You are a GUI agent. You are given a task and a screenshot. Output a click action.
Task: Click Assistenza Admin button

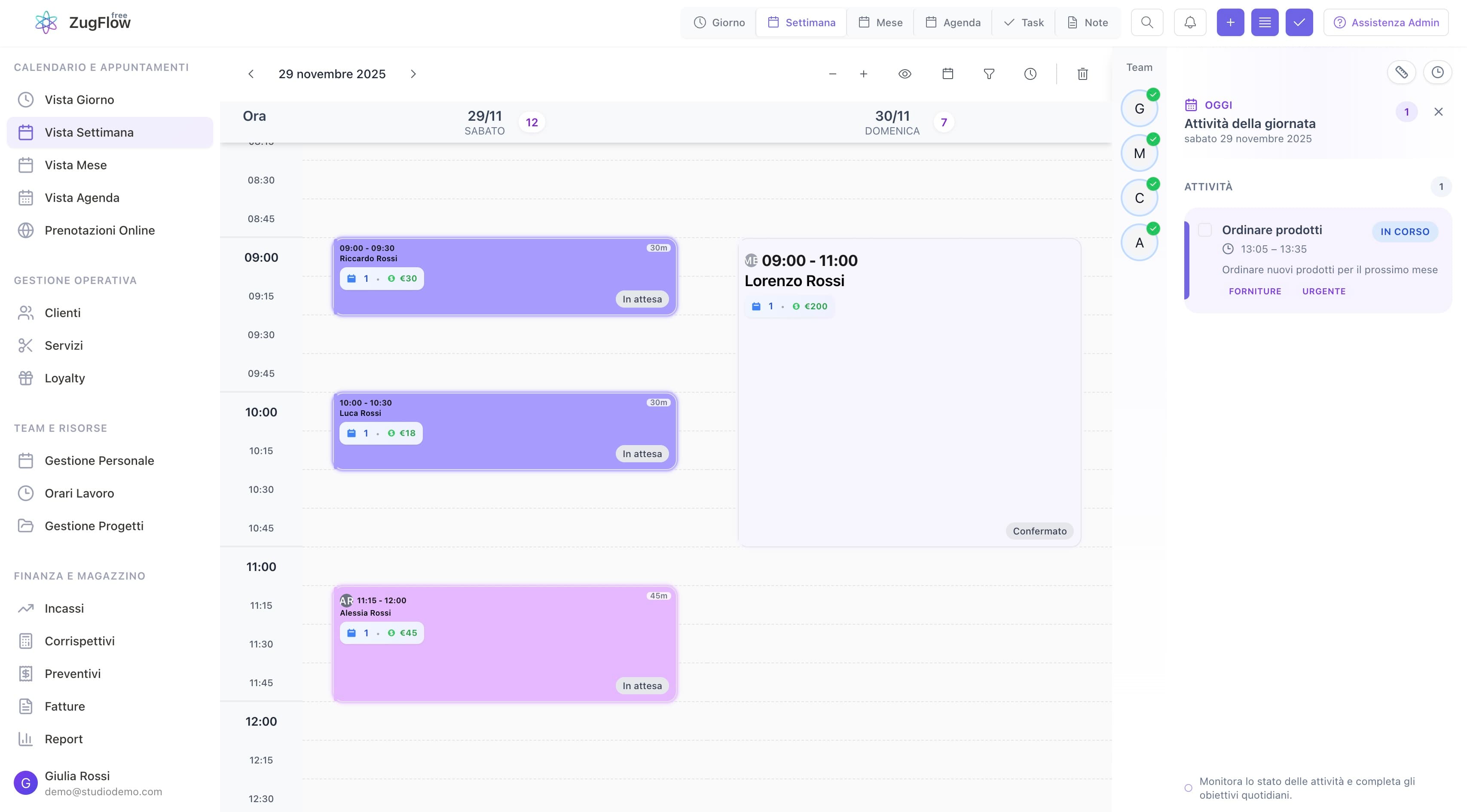(x=1386, y=23)
